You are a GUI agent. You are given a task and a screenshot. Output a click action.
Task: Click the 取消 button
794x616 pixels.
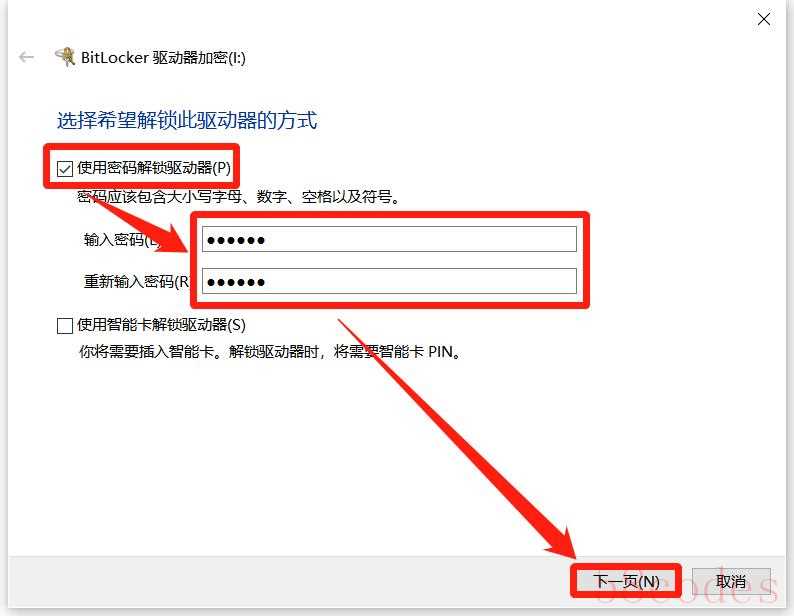731,581
